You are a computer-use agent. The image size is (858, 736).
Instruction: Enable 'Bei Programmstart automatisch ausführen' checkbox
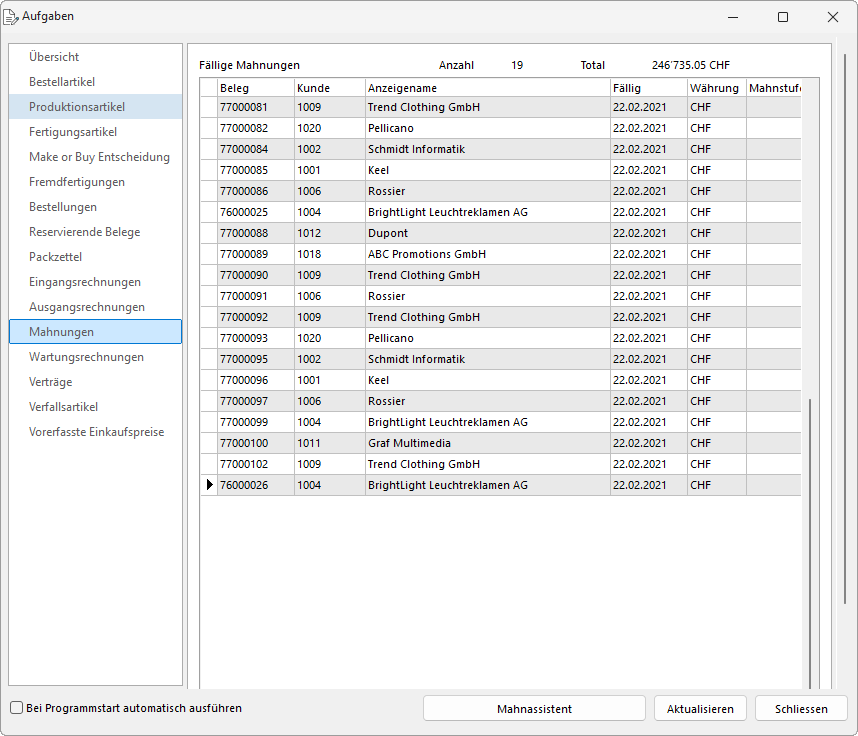click(16, 708)
